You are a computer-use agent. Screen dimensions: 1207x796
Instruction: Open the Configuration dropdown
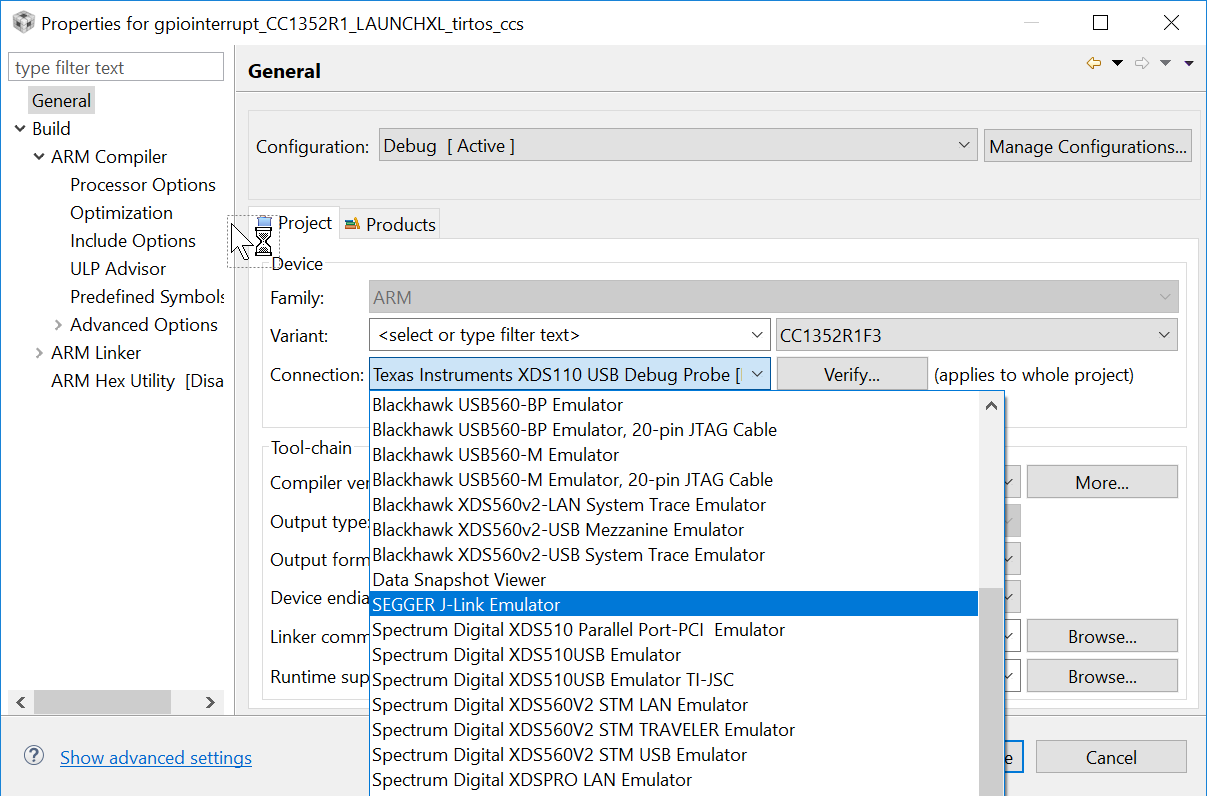963,144
